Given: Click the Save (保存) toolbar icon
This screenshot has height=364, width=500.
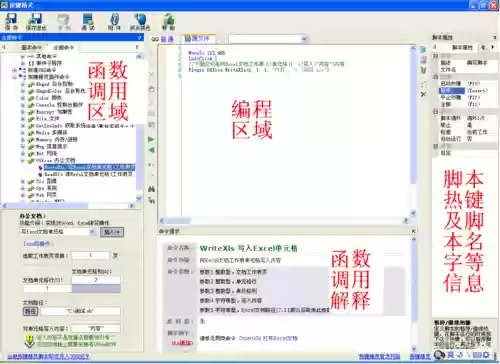Looking at the screenshot, I should (12, 21).
